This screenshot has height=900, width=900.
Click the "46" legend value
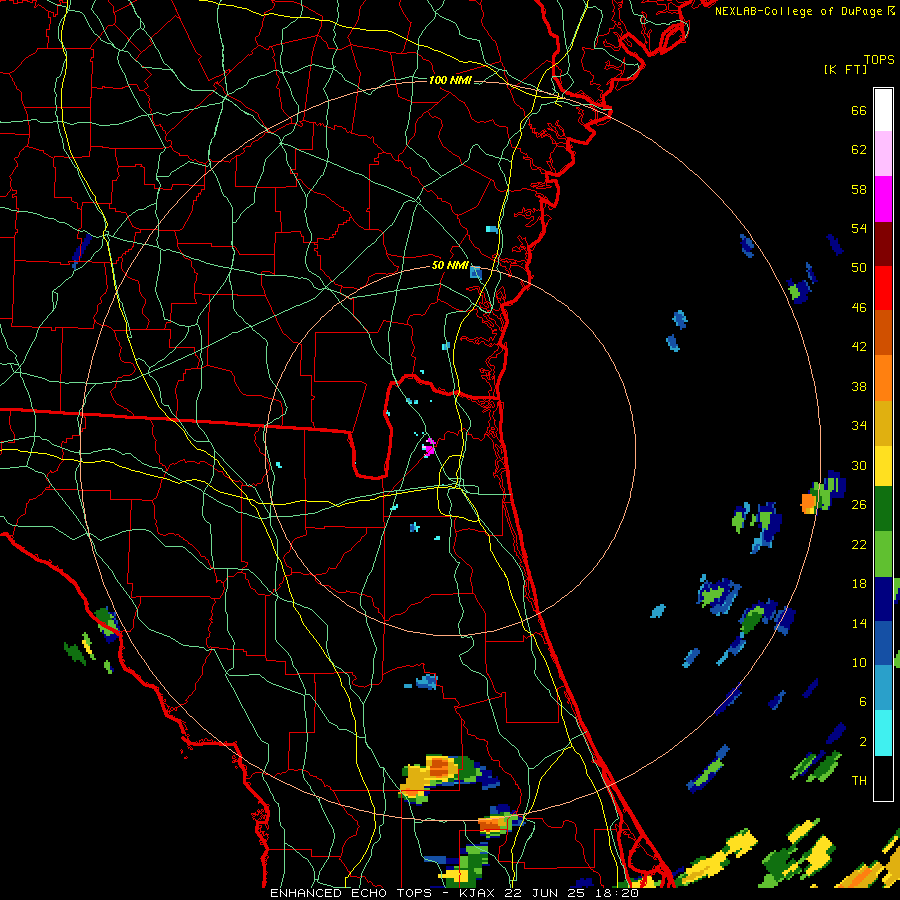859,308
